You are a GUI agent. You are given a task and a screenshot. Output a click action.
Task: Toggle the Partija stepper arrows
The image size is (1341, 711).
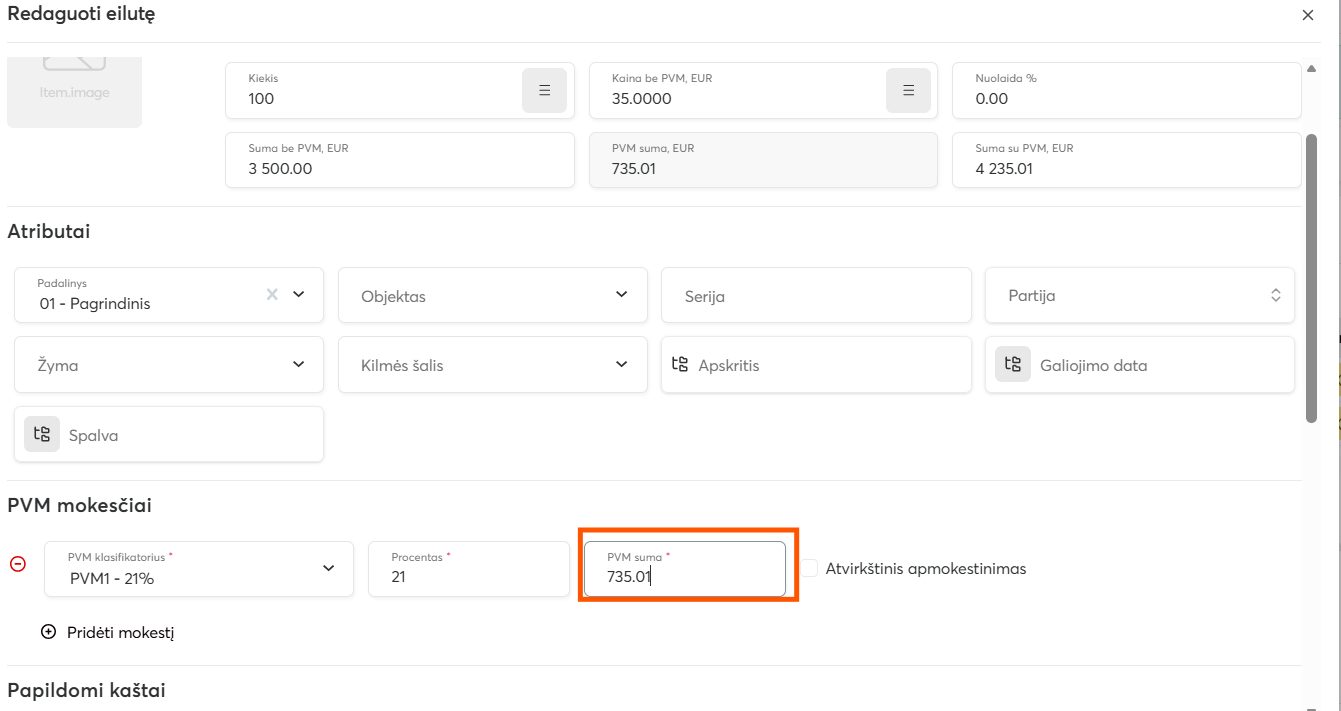(1275, 295)
